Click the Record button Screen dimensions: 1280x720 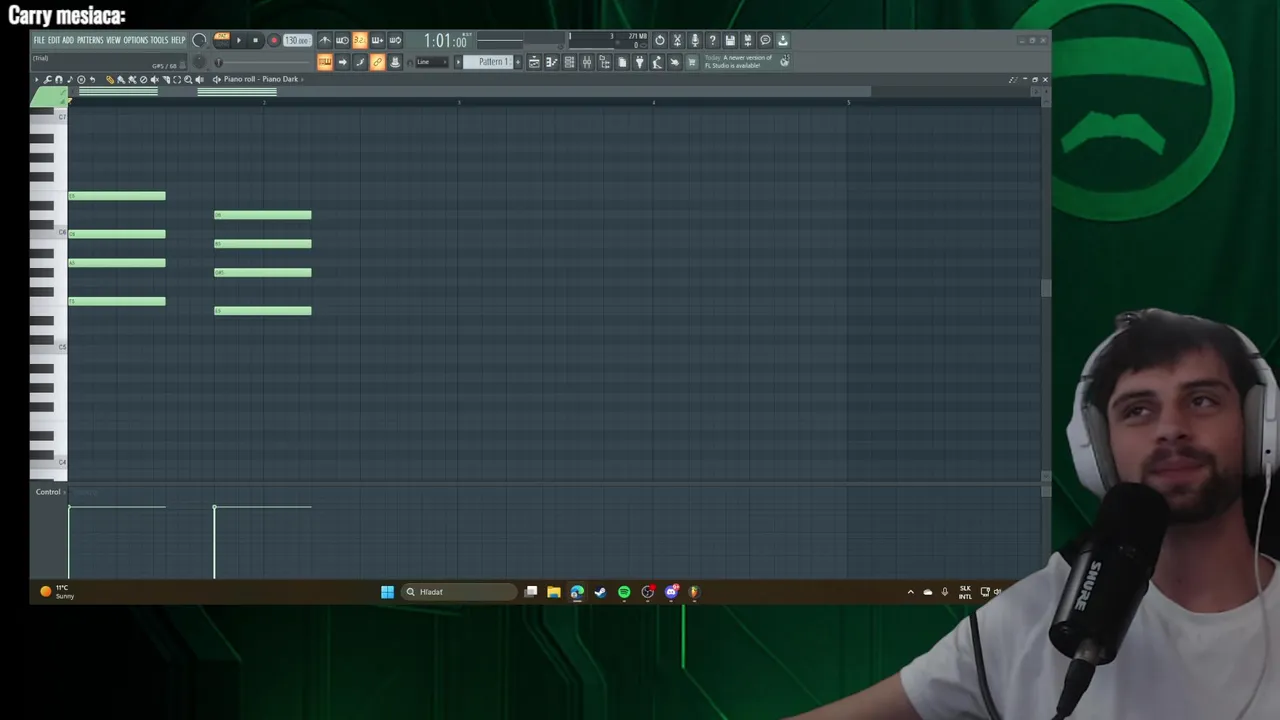[274, 40]
